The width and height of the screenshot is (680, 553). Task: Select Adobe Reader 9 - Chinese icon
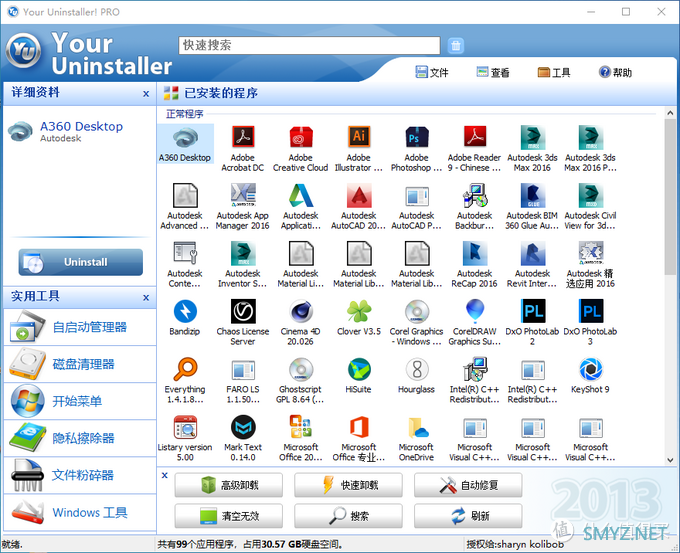pos(474,138)
